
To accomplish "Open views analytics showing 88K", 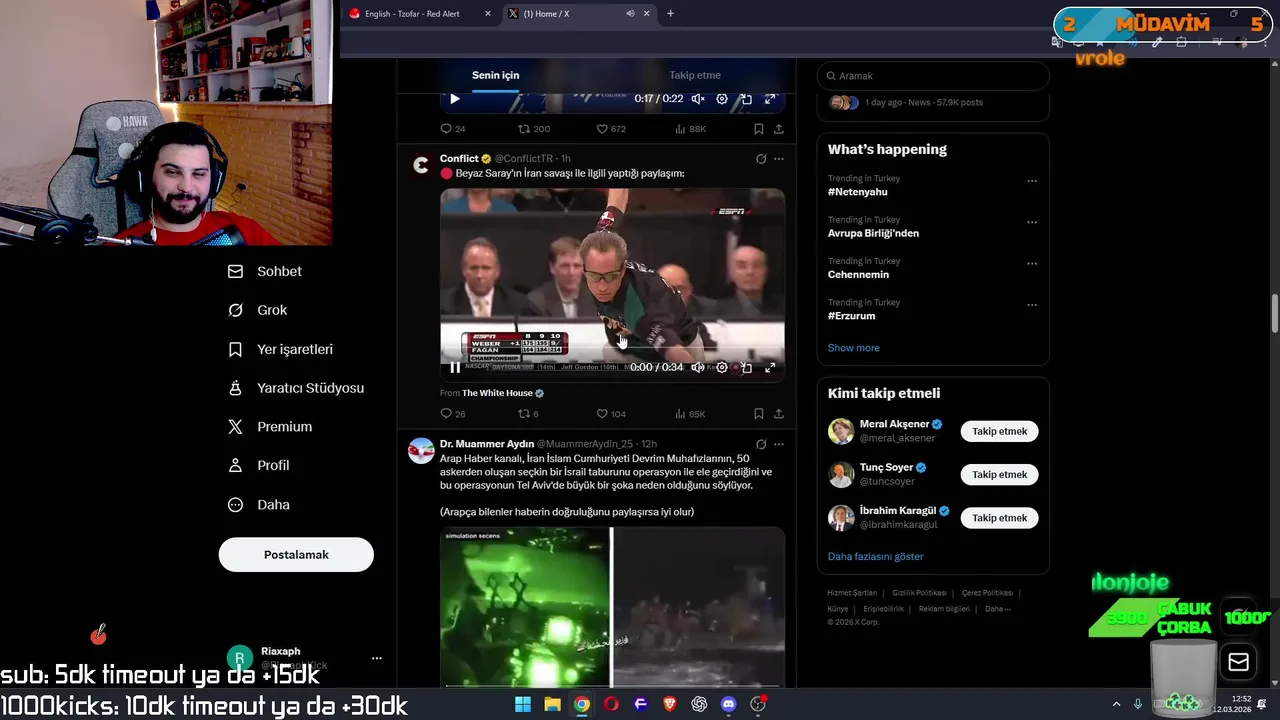I will (691, 129).
